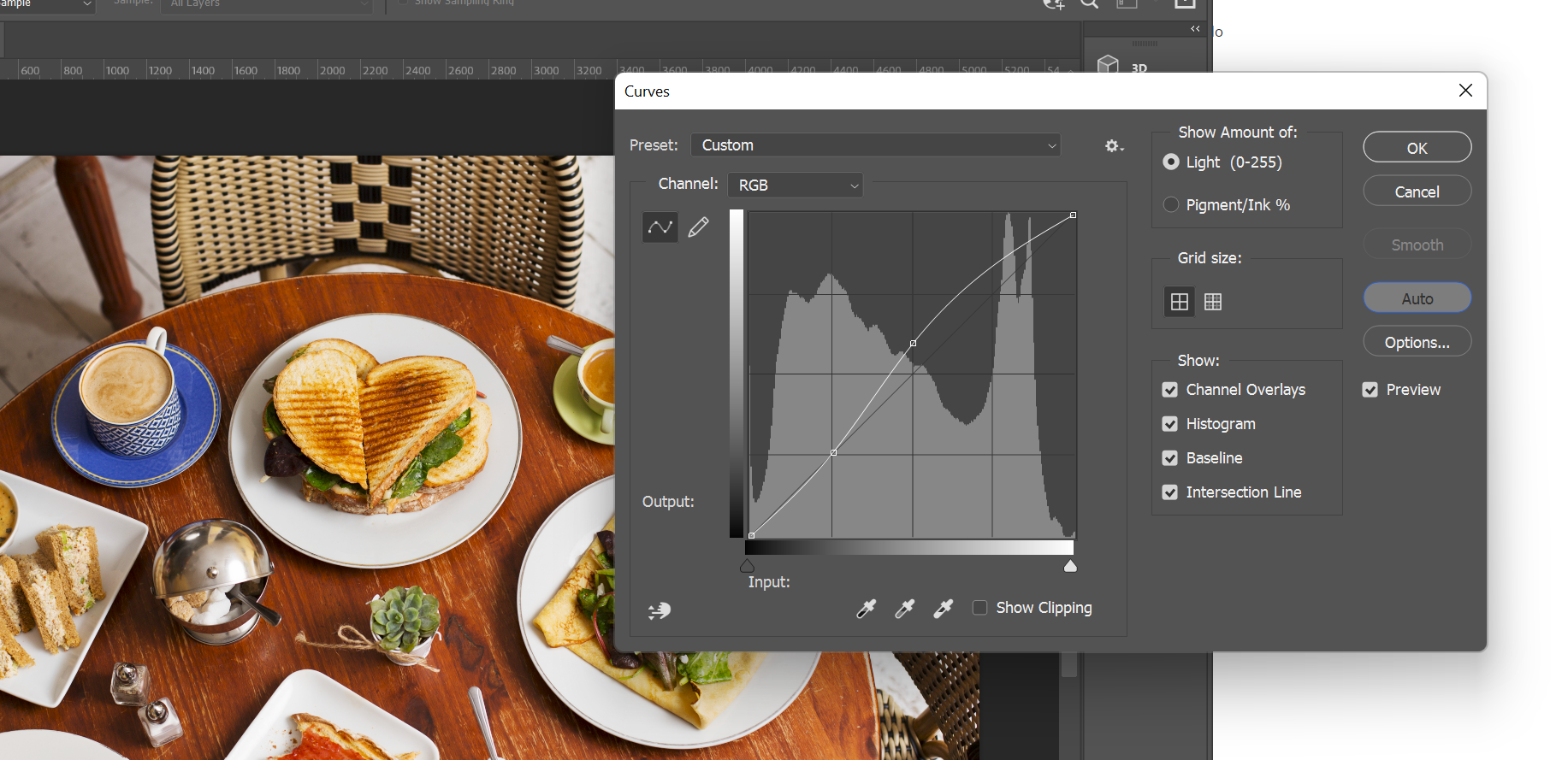This screenshot has height=760, width=1568.
Task: Uncheck the Channel Overlays checkbox
Action: coord(1170,390)
